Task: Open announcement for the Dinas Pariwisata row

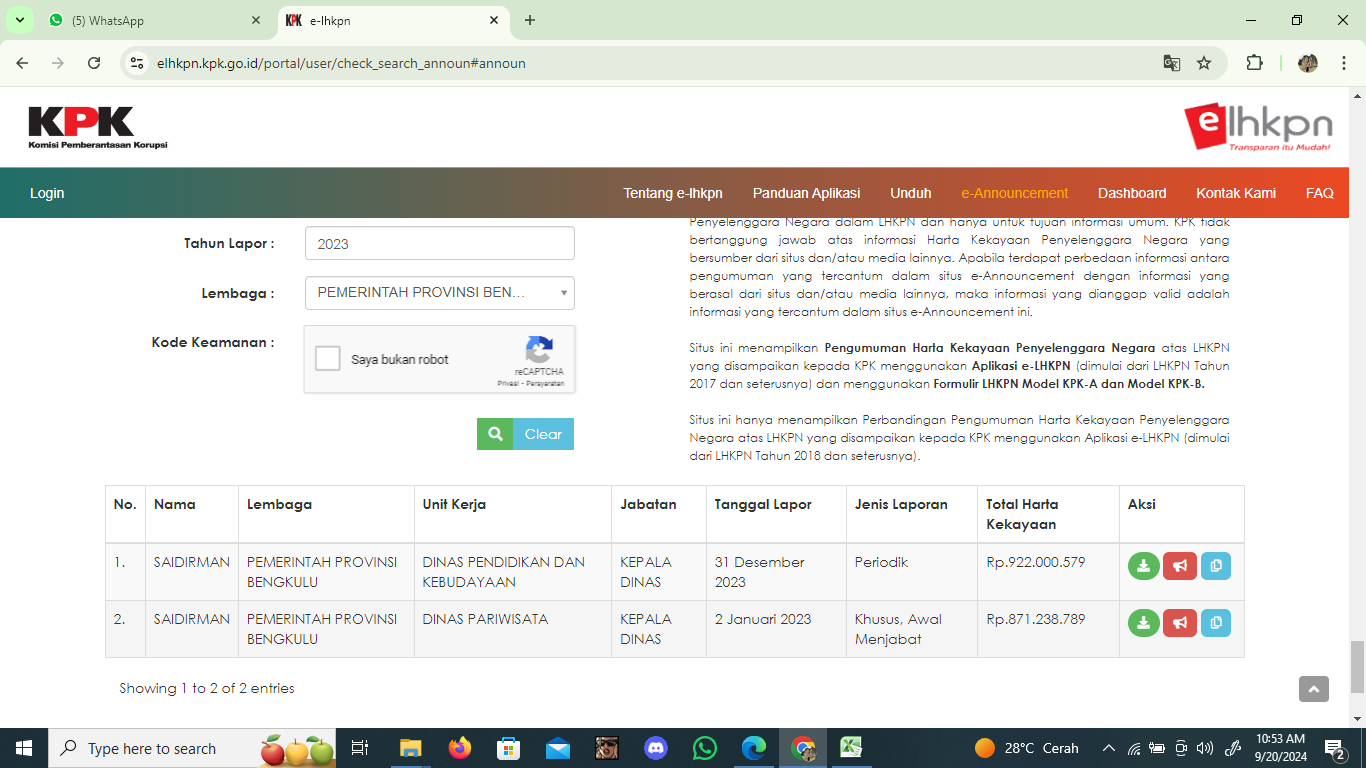Action: coord(1179,623)
